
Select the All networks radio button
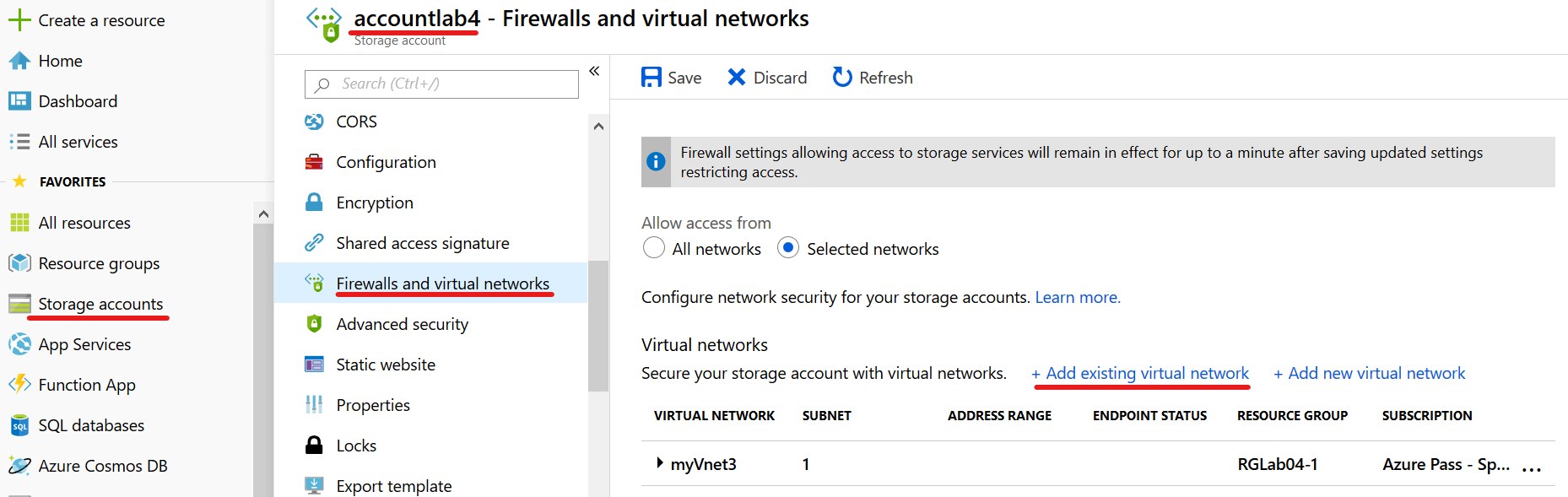[654, 248]
